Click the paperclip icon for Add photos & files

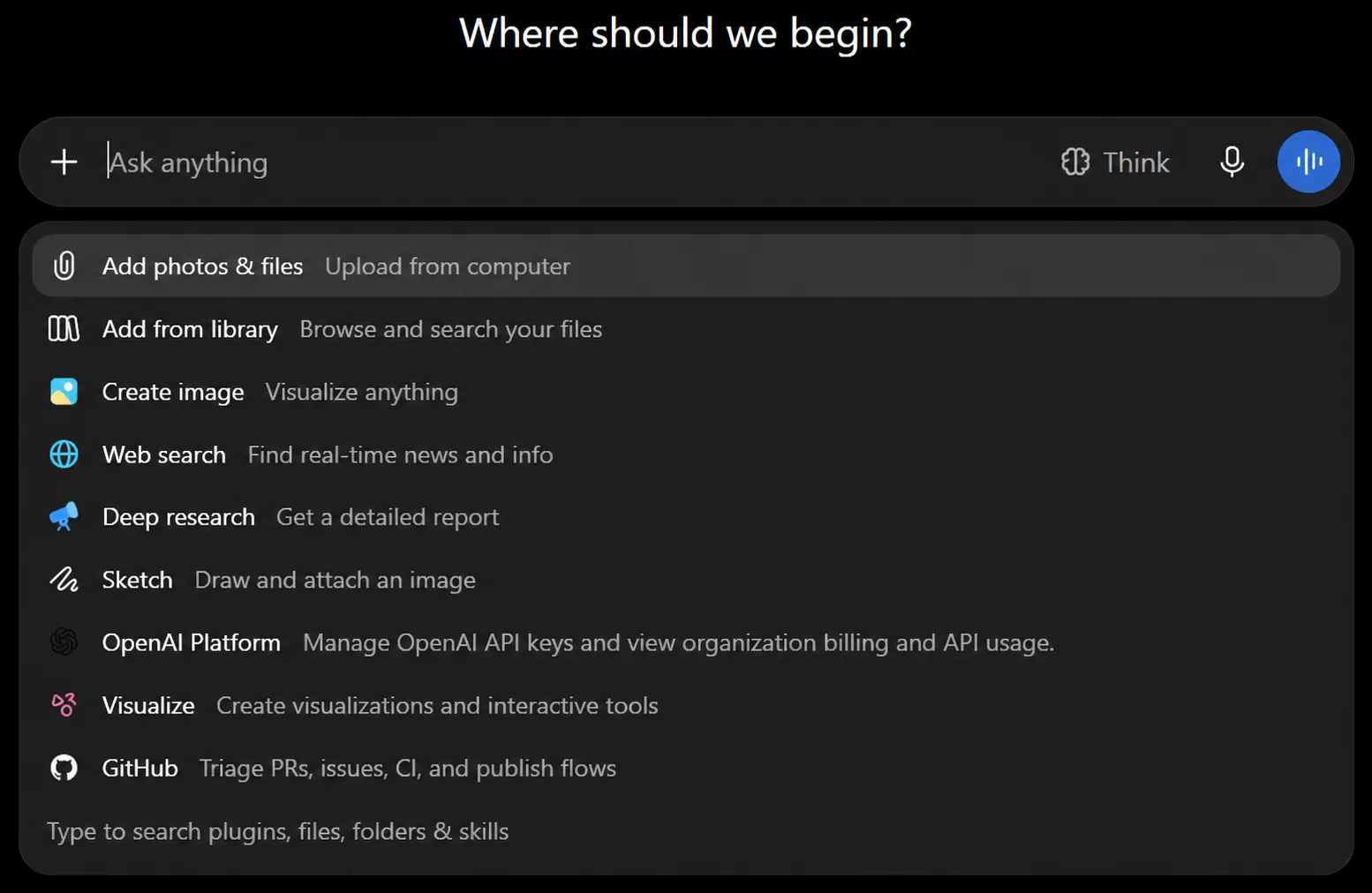click(x=64, y=266)
